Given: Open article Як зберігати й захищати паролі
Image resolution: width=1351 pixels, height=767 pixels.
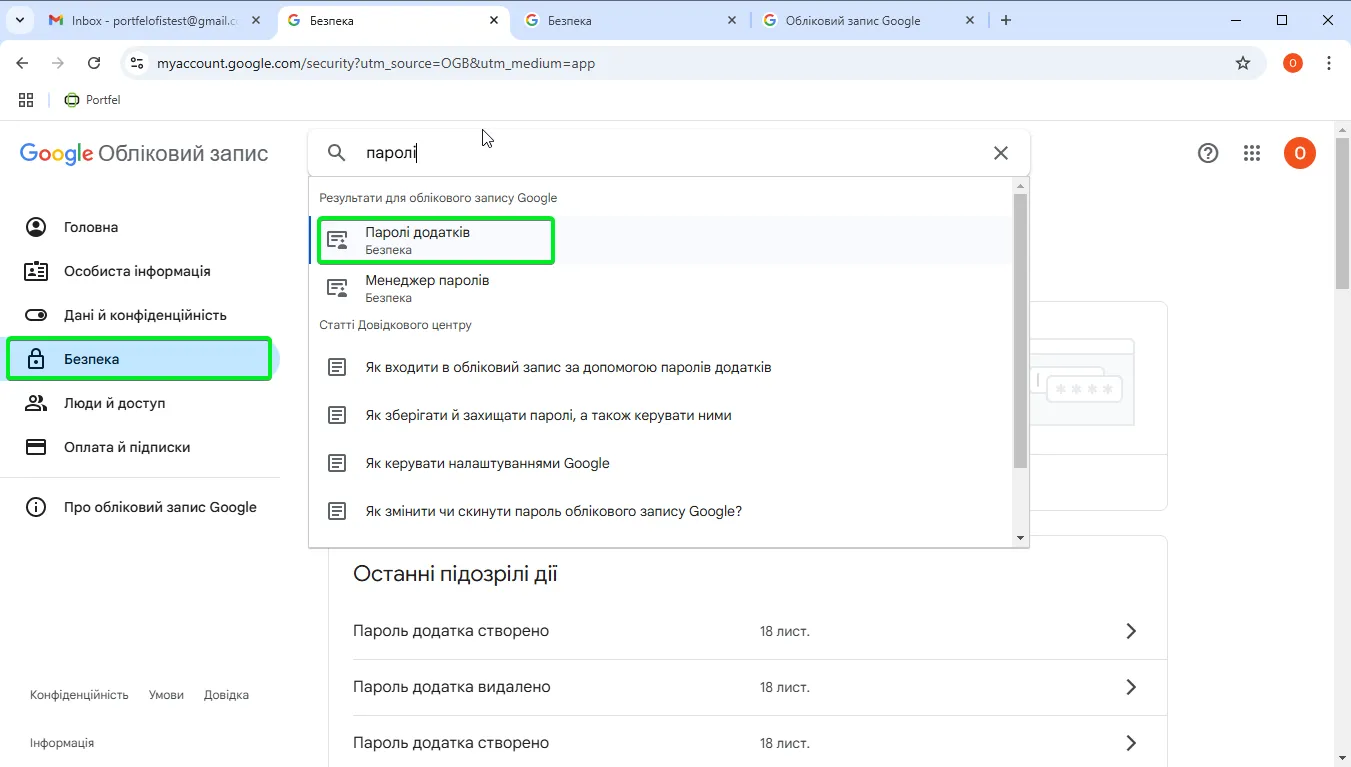Looking at the screenshot, I should pyautogui.click(x=661, y=415).
